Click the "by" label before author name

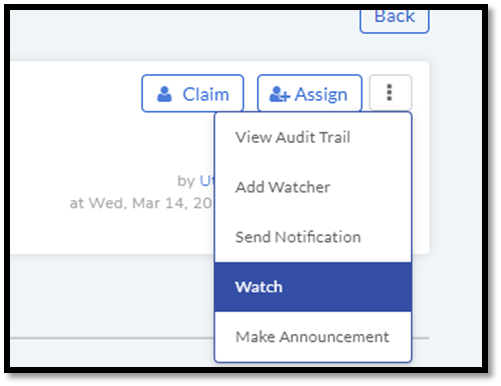[x=186, y=181]
